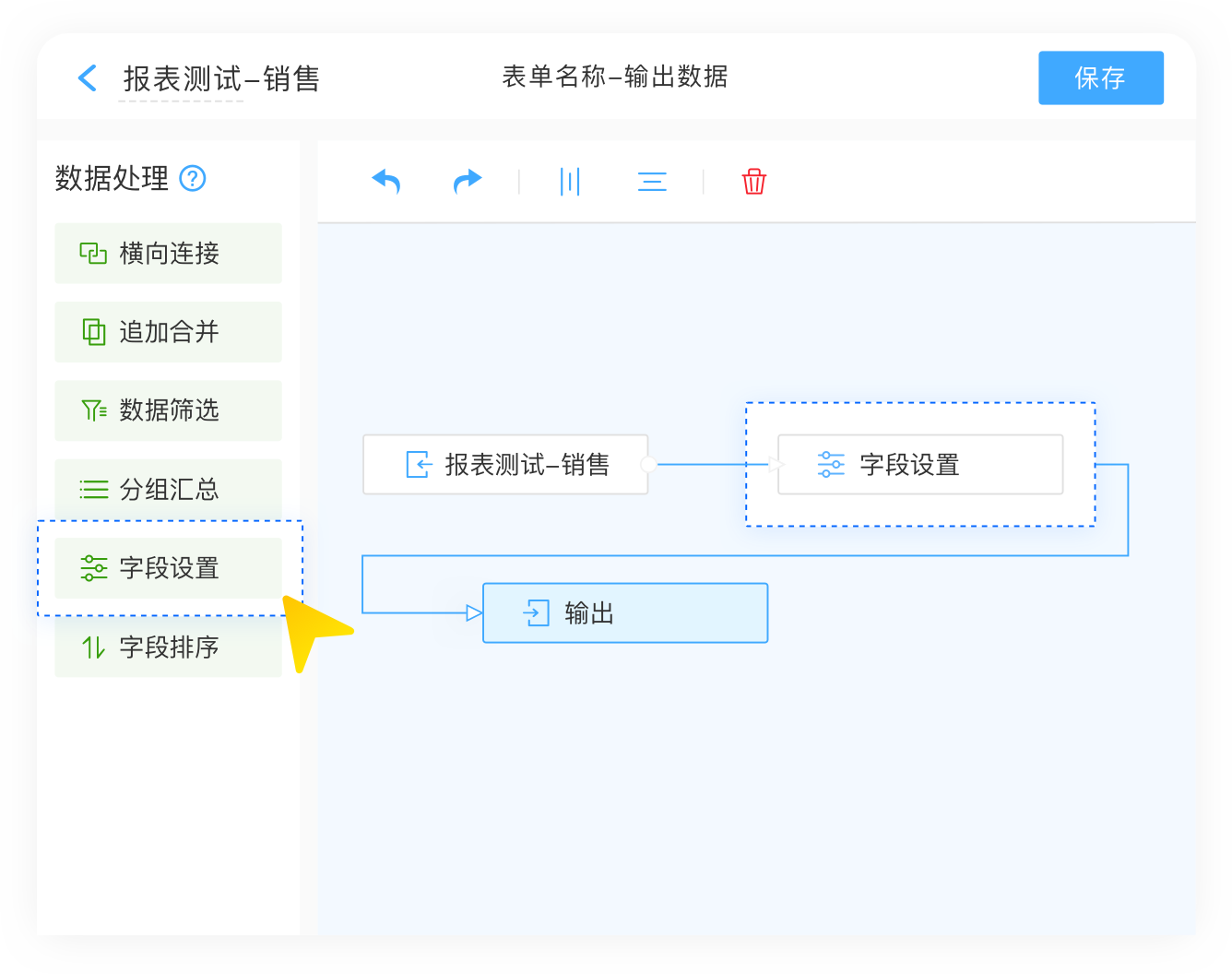
Task: Select the 分组汇总 (group summary) tool
Action: click(x=168, y=489)
